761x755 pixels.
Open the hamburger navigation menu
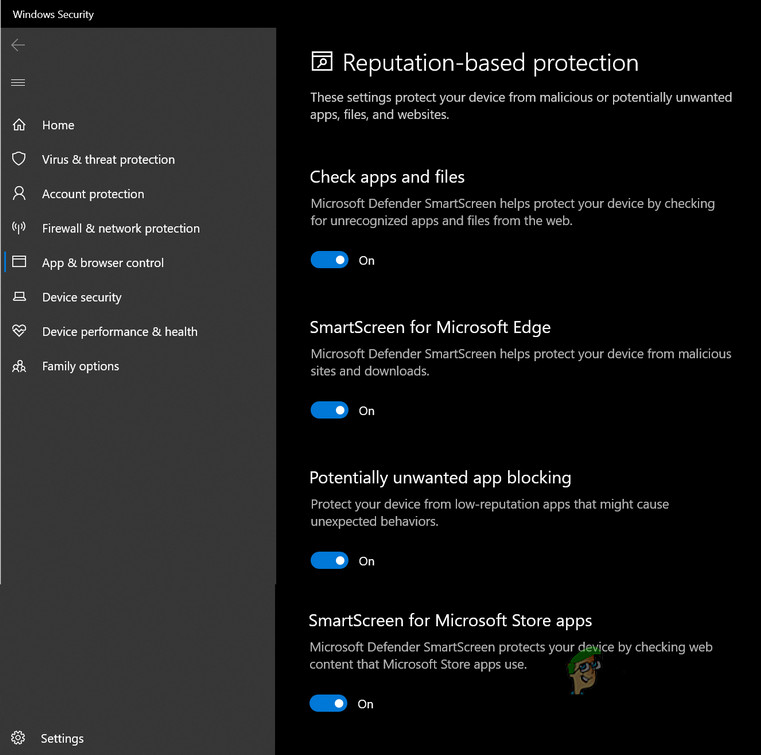tap(18, 82)
